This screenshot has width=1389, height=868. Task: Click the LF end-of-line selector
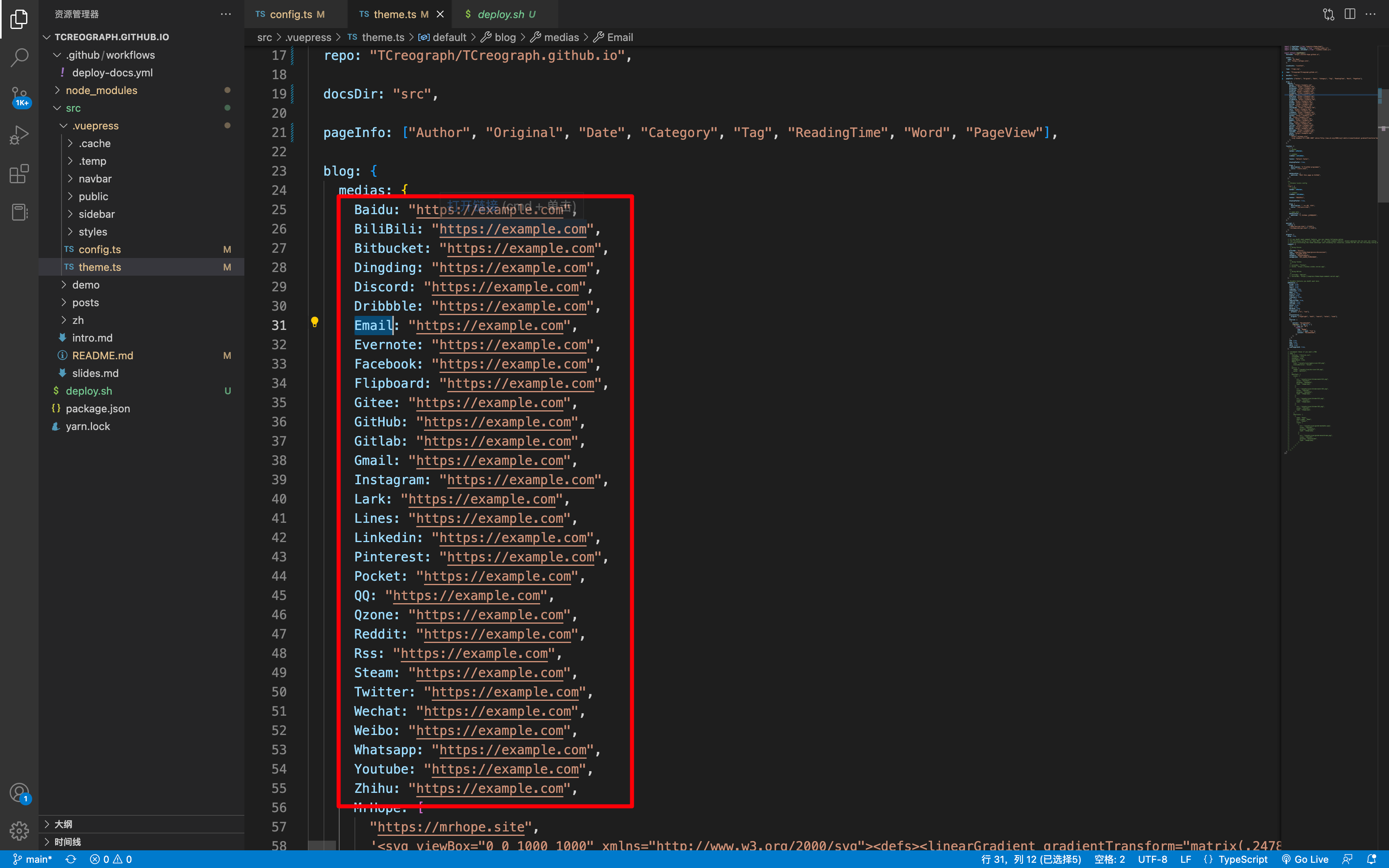[1186, 859]
